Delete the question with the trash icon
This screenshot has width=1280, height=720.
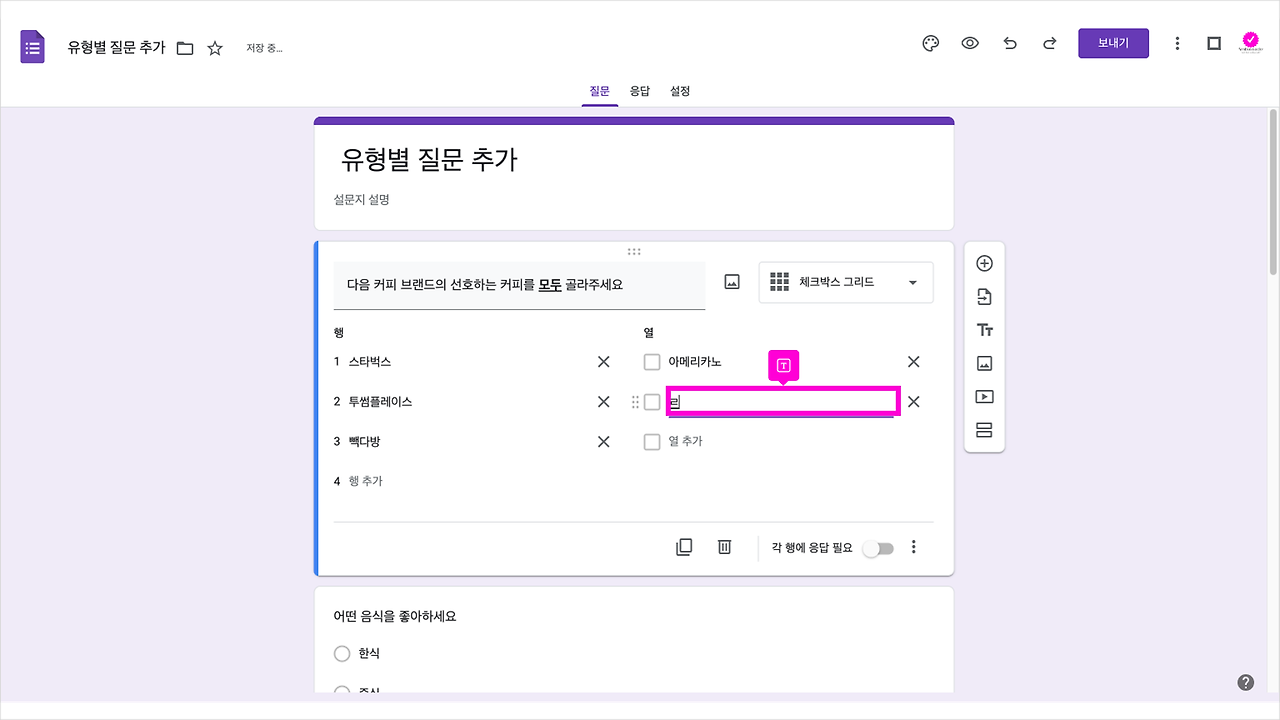(x=724, y=546)
